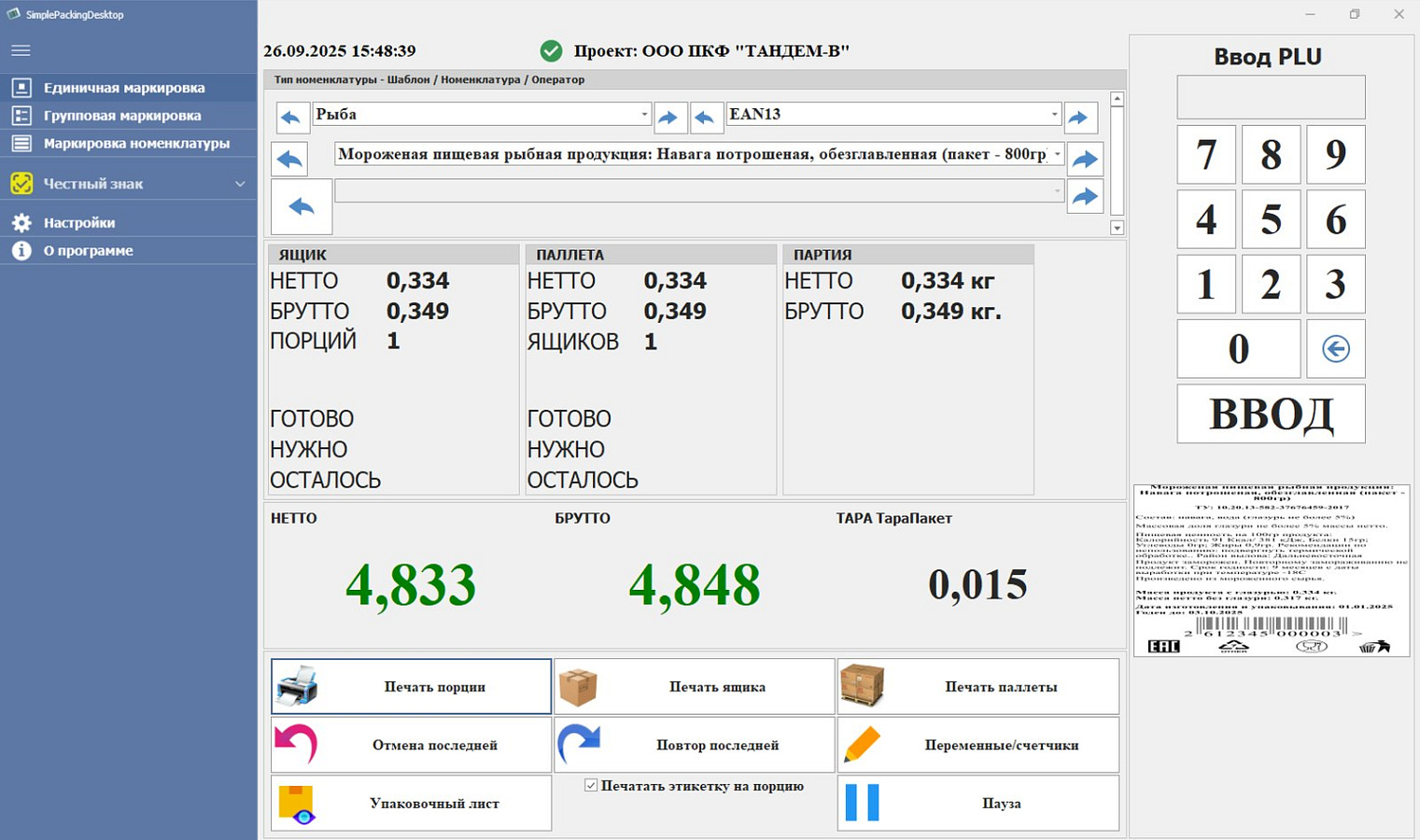1420x840 pixels.
Task: Open the EAN13 template dropdown
Action: (893, 114)
